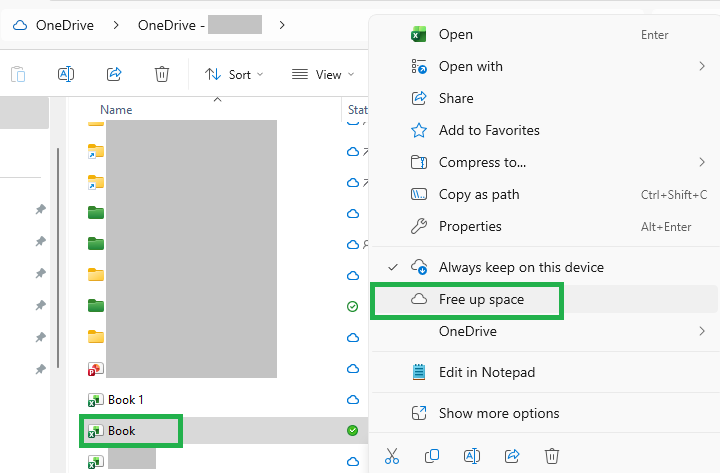Click the OneDrive breadcrumb in the address bar
Viewport: 720px width, 473px height.
65,25
